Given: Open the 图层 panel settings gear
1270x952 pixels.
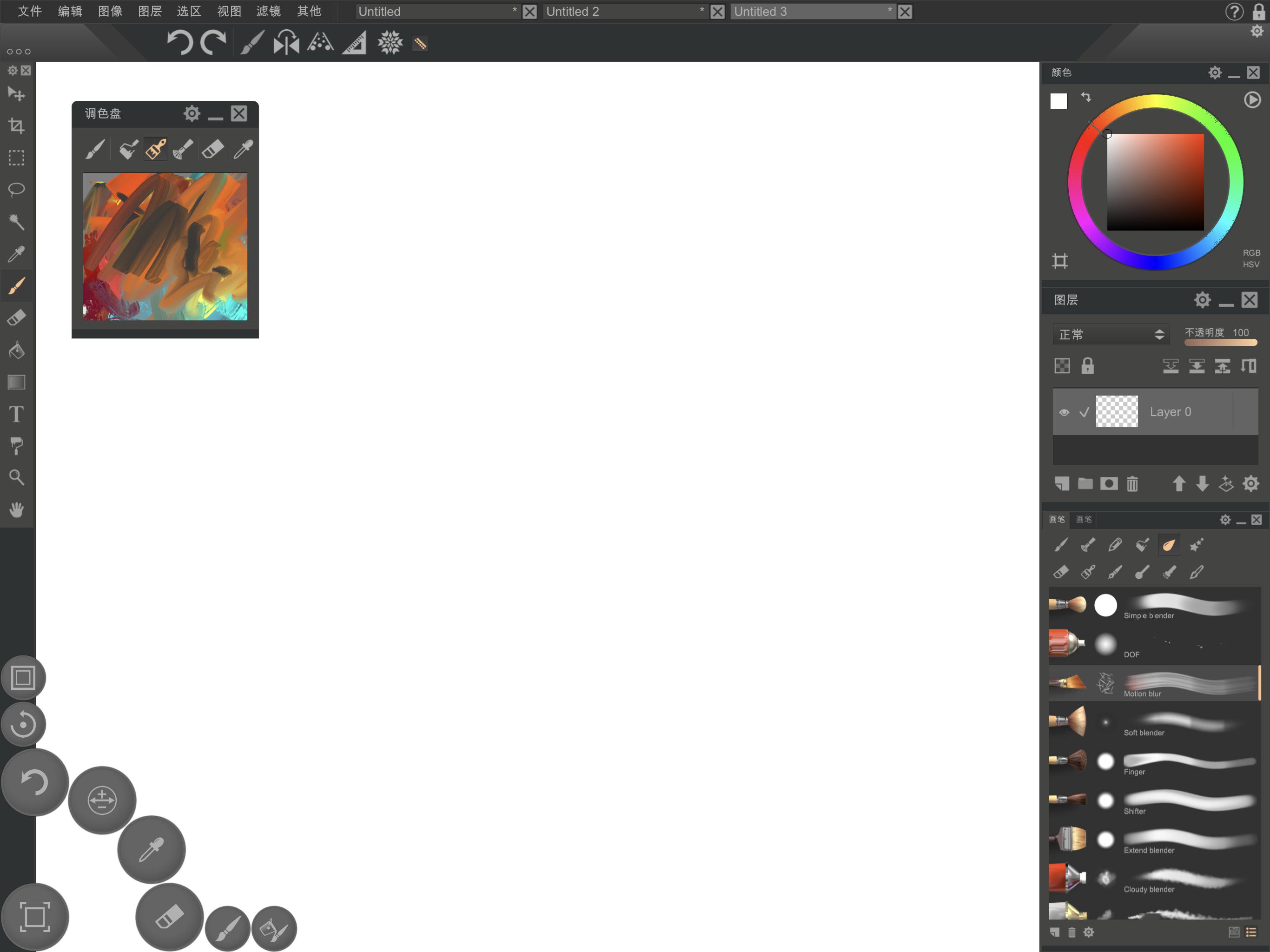Looking at the screenshot, I should tap(1202, 300).
